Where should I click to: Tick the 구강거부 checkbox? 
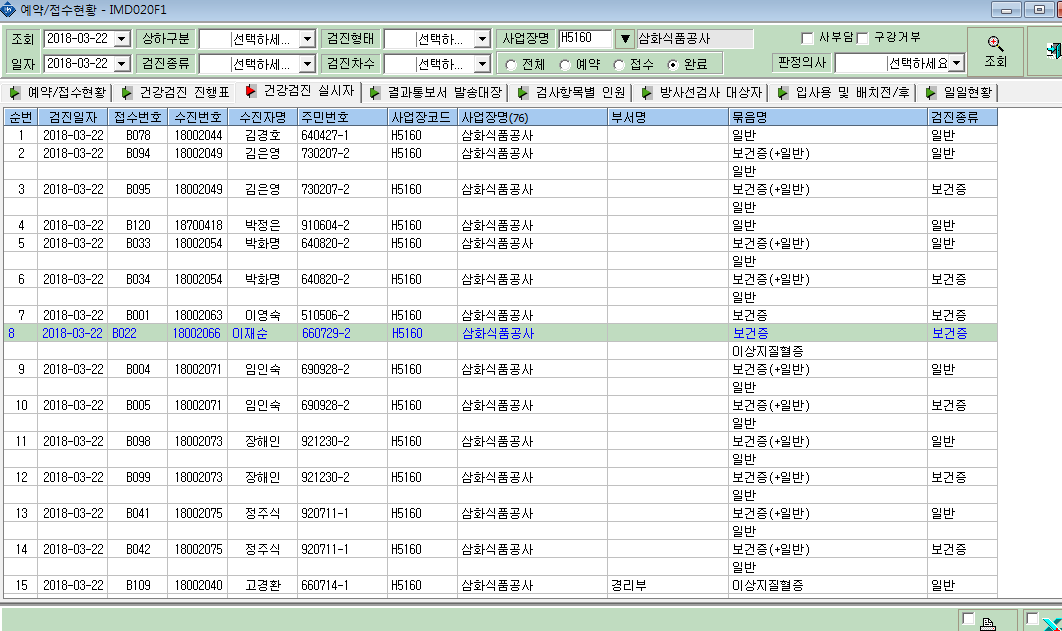coord(862,38)
